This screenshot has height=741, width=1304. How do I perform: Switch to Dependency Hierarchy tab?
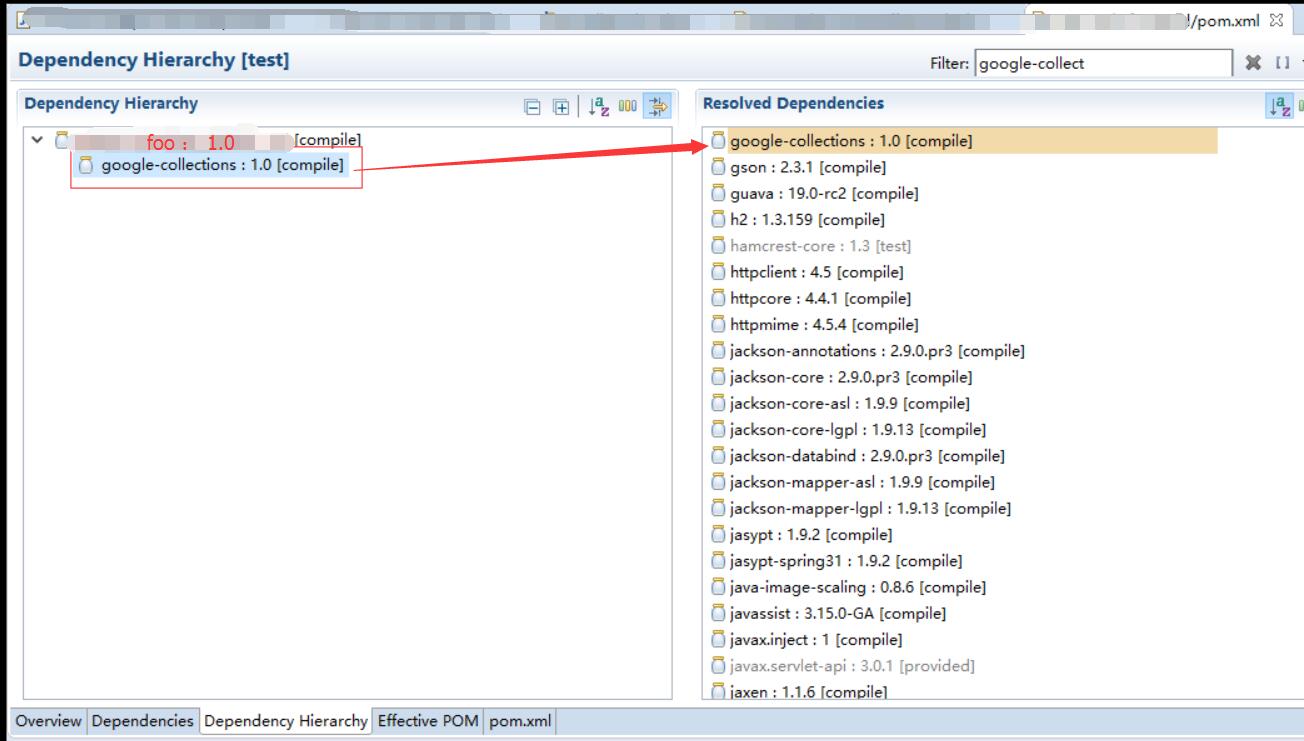[x=285, y=721]
